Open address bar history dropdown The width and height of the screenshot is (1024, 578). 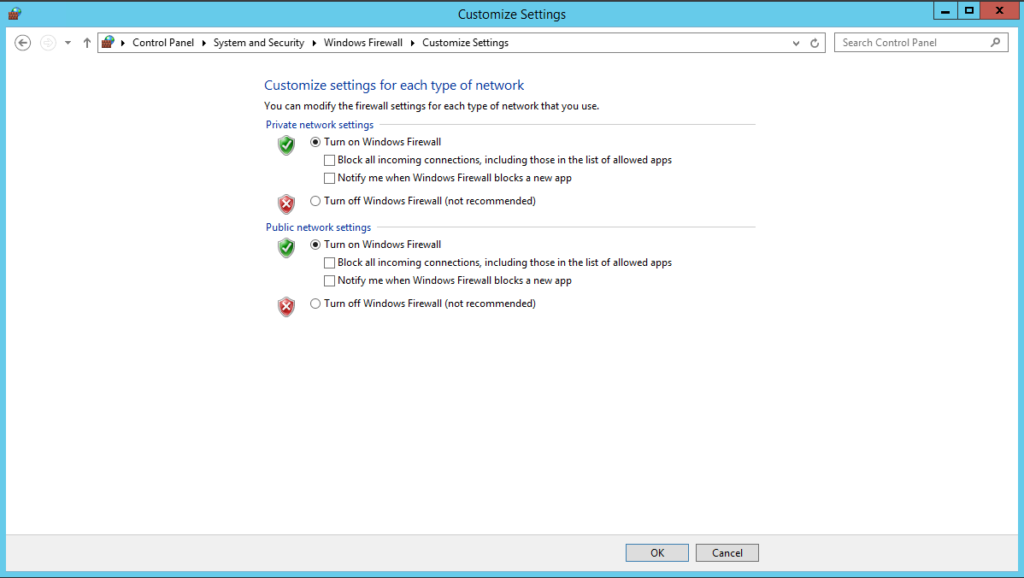tap(796, 43)
